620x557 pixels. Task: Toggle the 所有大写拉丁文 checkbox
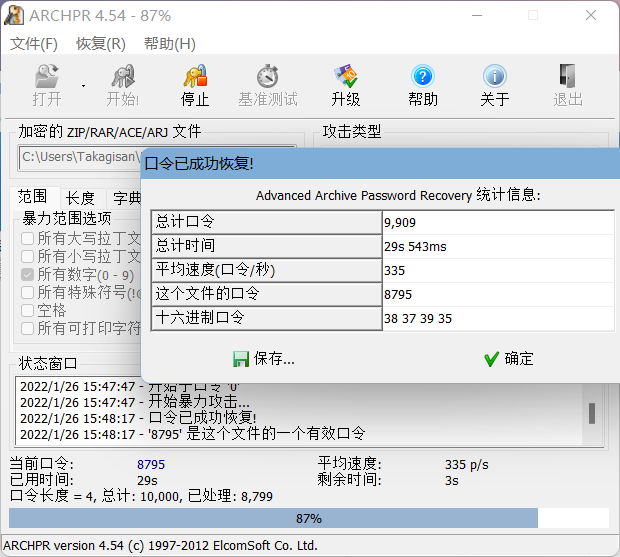[x=27, y=238]
